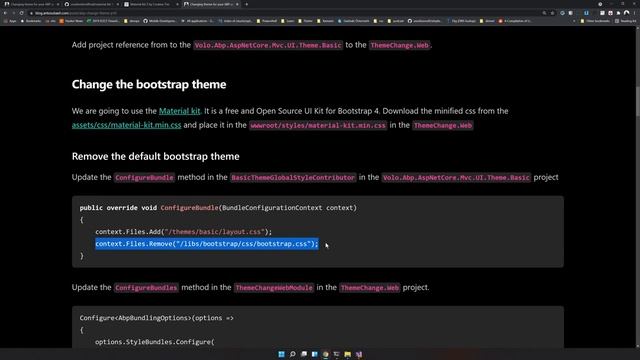Select the active Changing theme tab
Screen dimensions: 640x360
point(211,4)
